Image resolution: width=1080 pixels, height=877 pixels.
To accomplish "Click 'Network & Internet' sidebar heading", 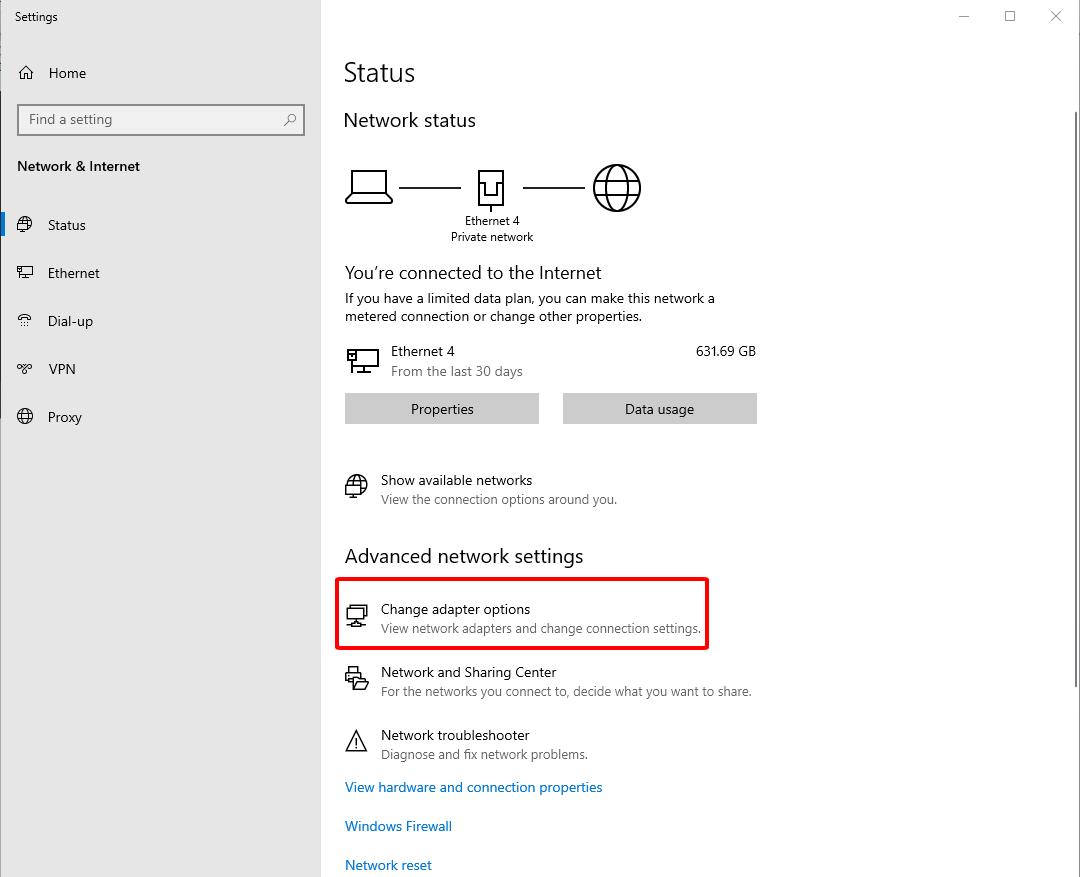I will point(79,166).
